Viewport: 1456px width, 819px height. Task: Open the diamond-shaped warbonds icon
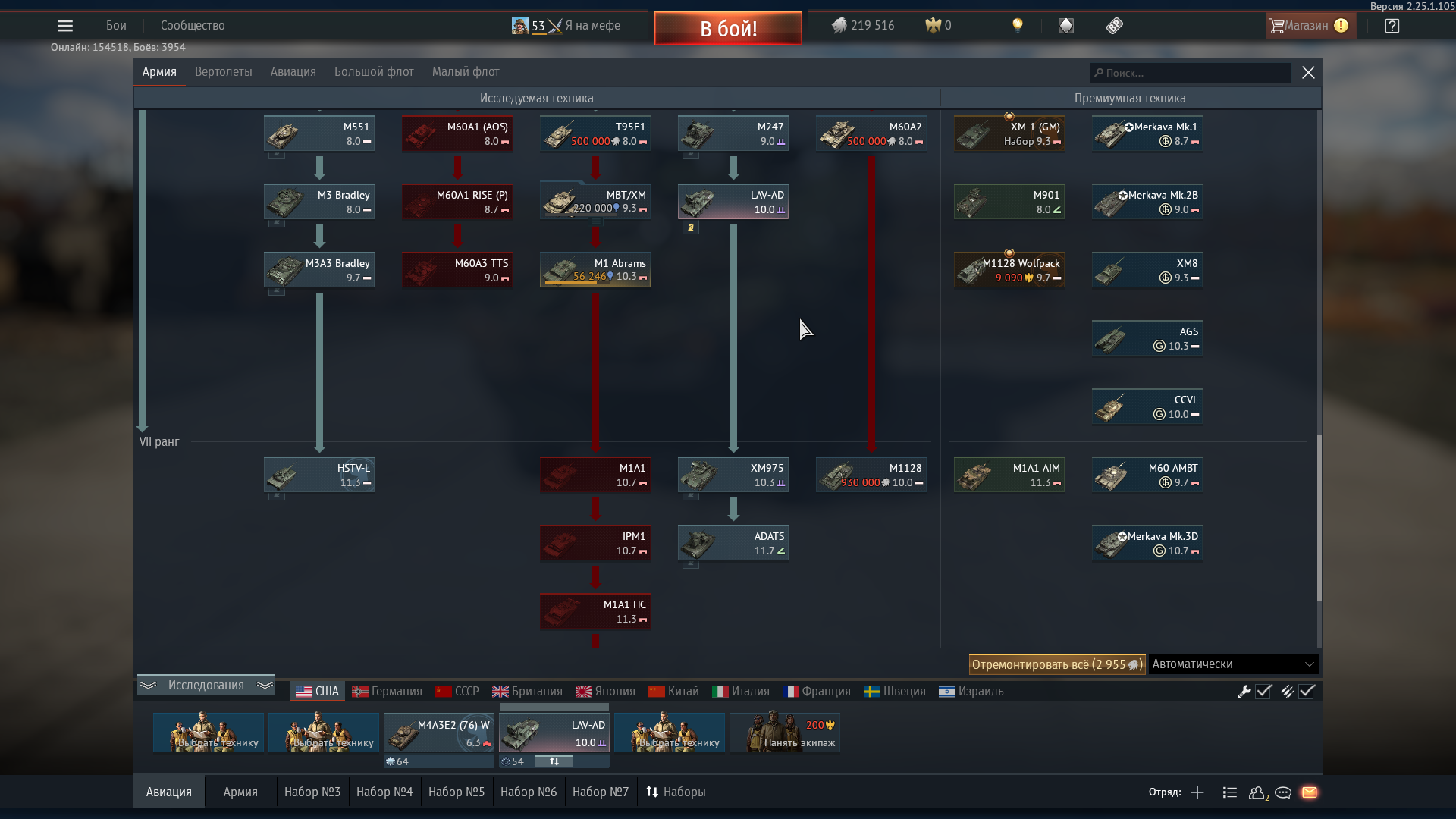(x=1066, y=26)
